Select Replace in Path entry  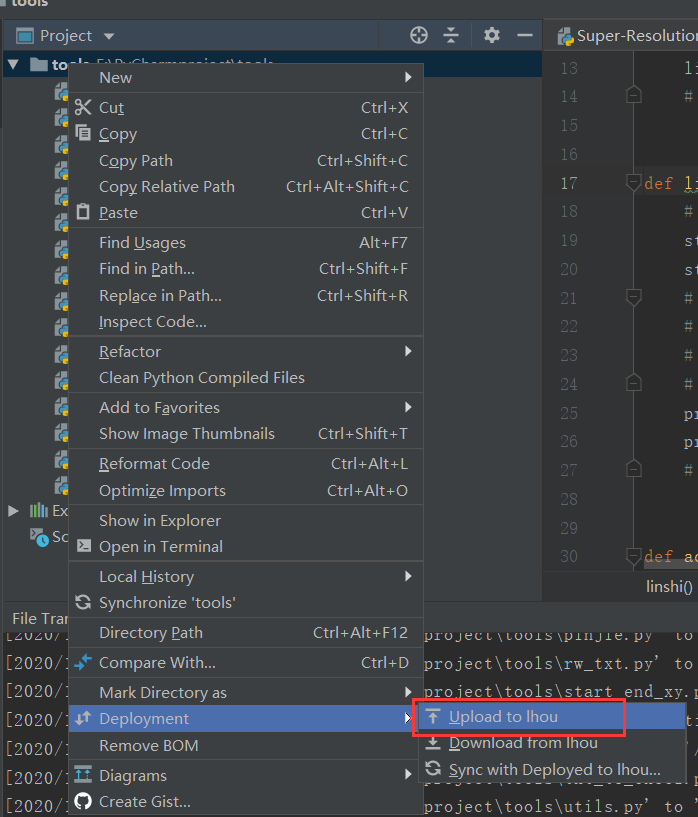[246, 295]
